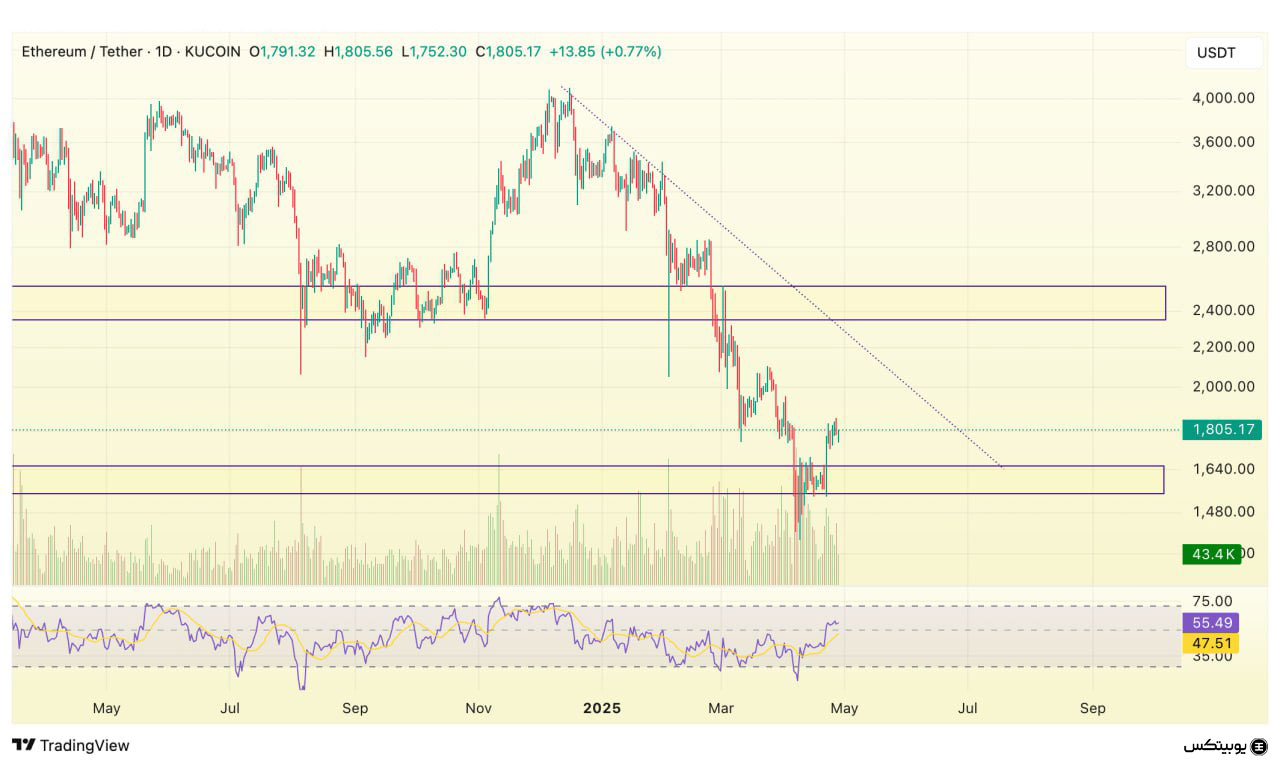The width and height of the screenshot is (1280, 766).
Task: Click the yellow RSI average value 47.51
Action: (1211, 643)
